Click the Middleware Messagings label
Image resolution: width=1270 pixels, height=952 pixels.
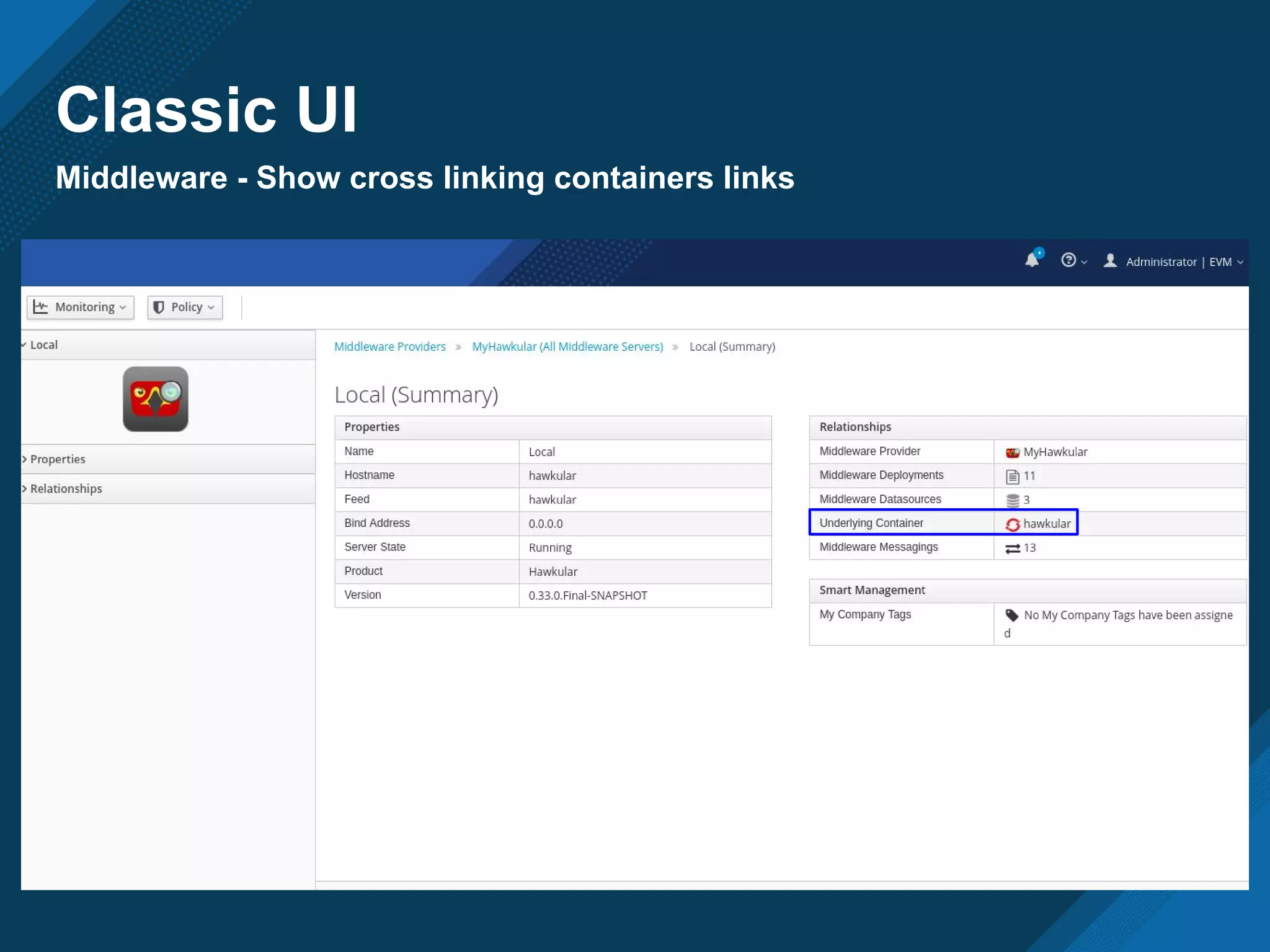click(x=878, y=547)
